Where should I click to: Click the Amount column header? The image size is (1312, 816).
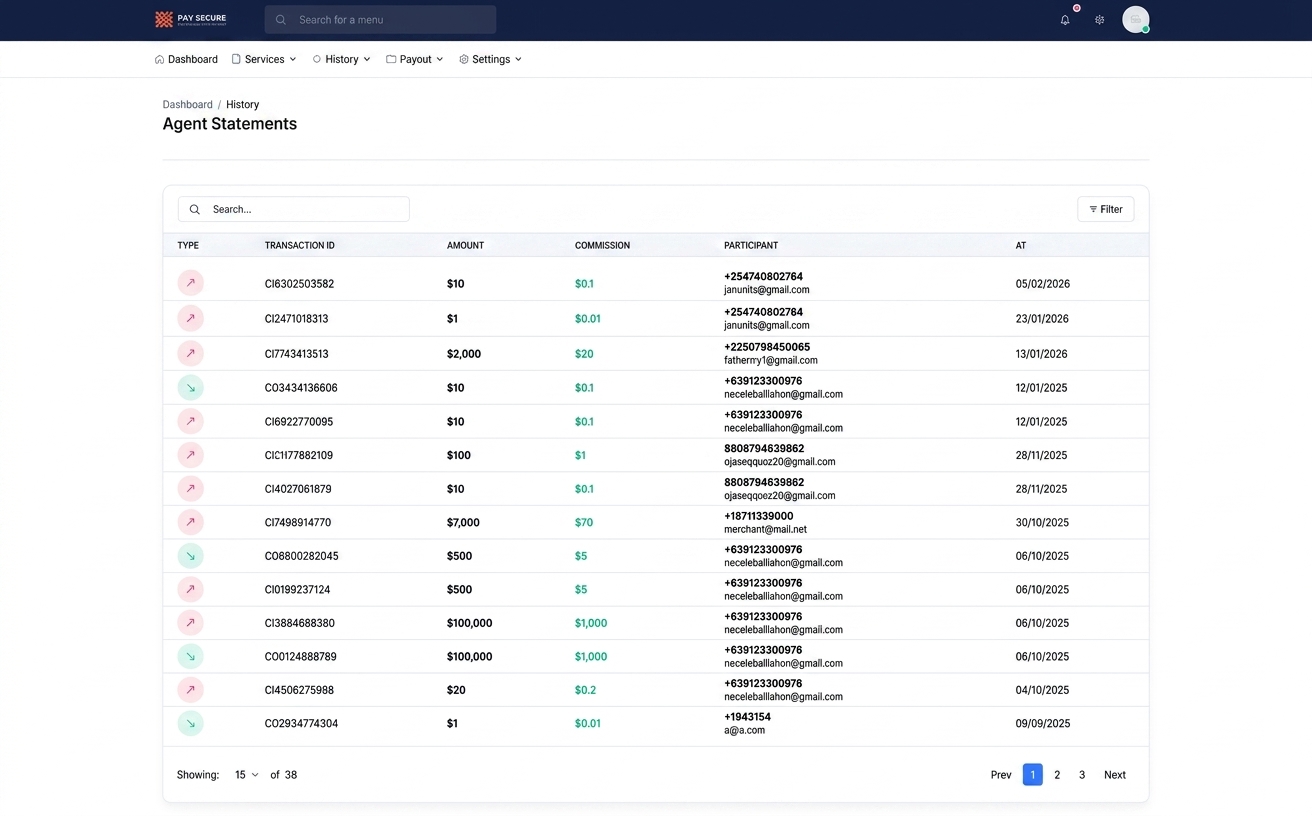point(465,245)
